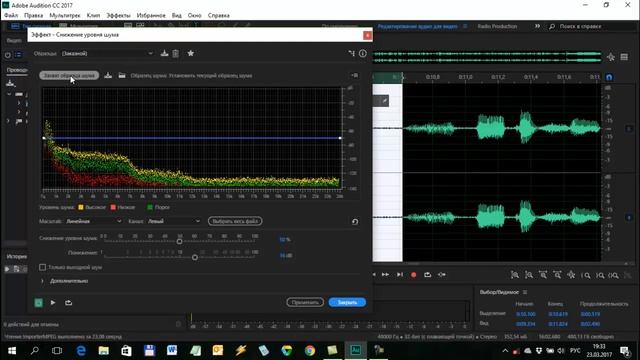Click zoom out amplitude icon
The width and height of the screenshot is (640, 360).
[x=529, y=275]
